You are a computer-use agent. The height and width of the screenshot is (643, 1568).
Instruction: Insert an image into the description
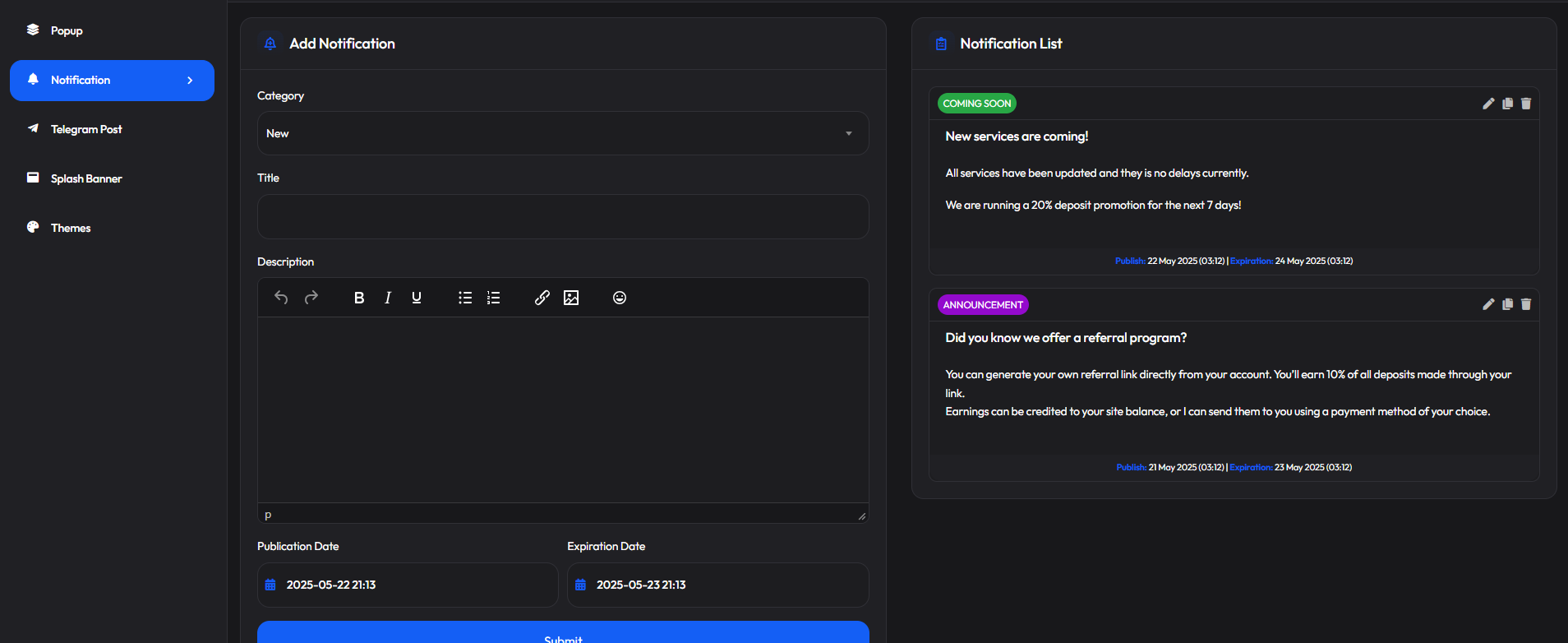(571, 298)
